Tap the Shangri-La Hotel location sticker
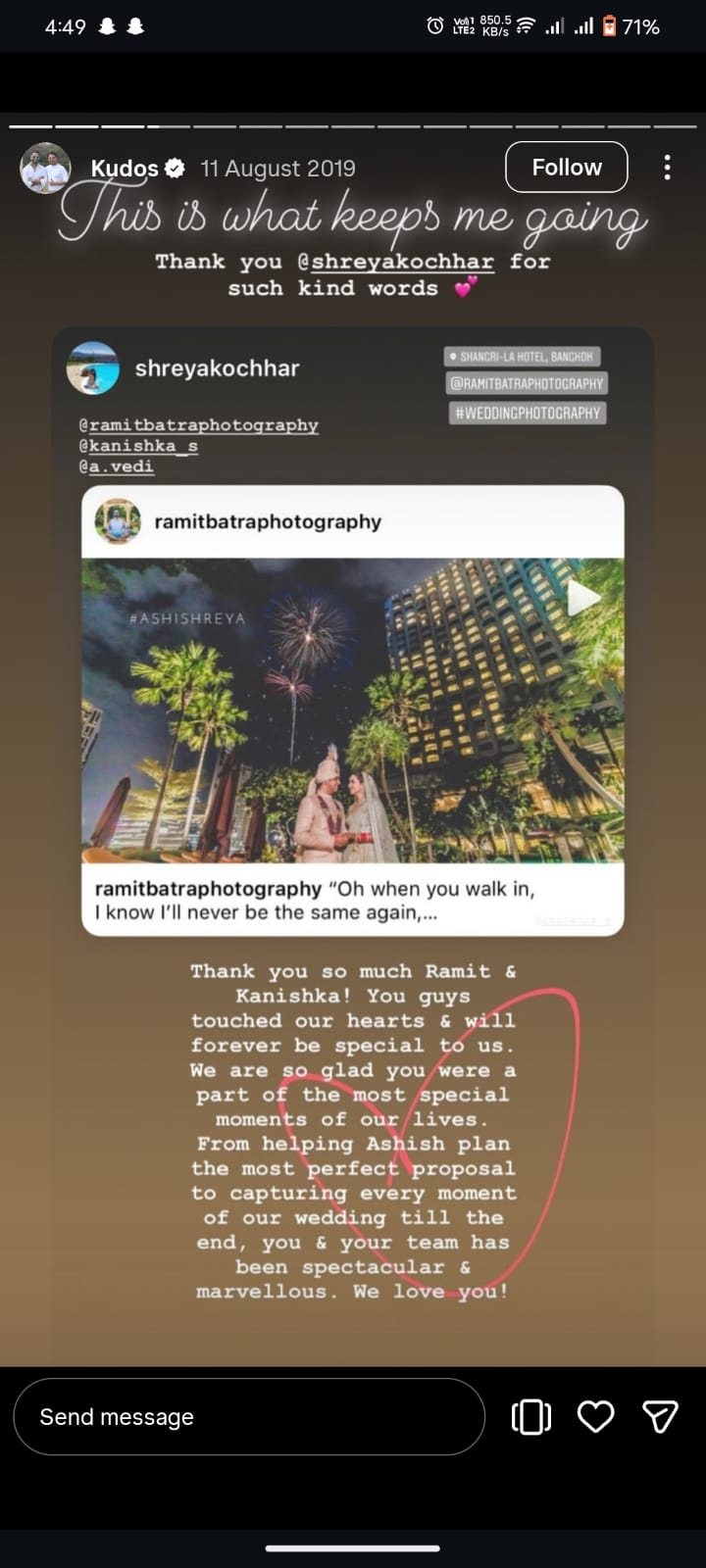The width and height of the screenshot is (706, 1568). click(522, 357)
